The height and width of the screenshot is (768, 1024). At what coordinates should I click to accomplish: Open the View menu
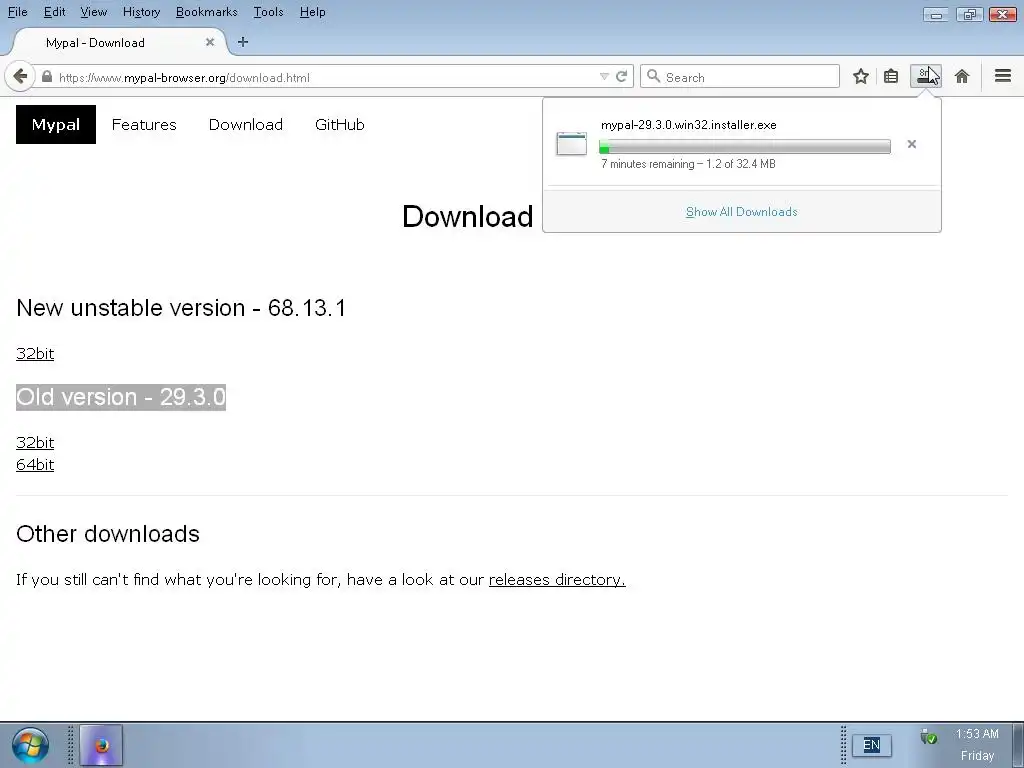pyautogui.click(x=93, y=12)
